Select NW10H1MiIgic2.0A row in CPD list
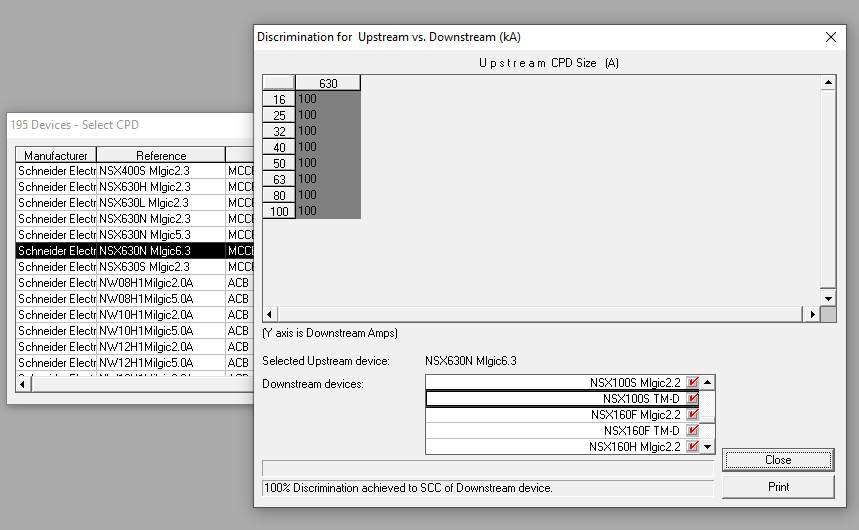The height and width of the screenshot is (530, 859). coord(135,315)
